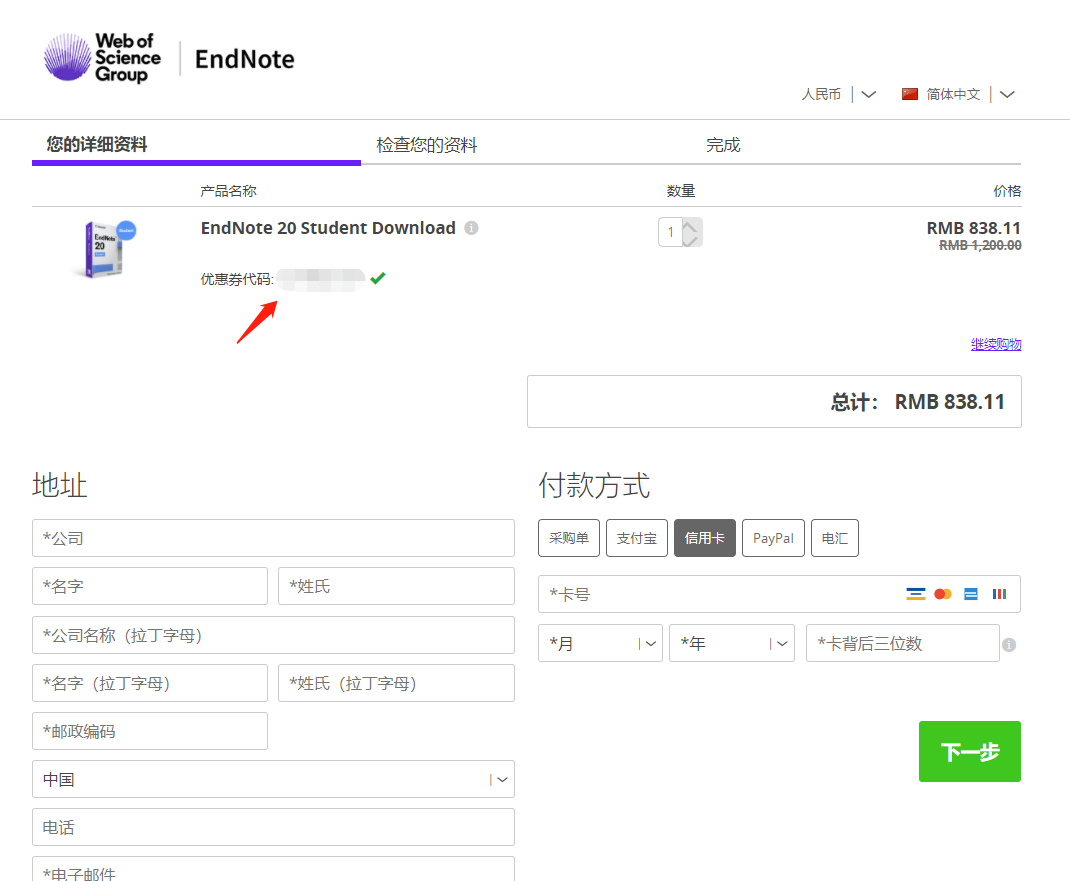Select 信用卡 payment method
The image size is (1070, 881).
(x=705, y=538)
